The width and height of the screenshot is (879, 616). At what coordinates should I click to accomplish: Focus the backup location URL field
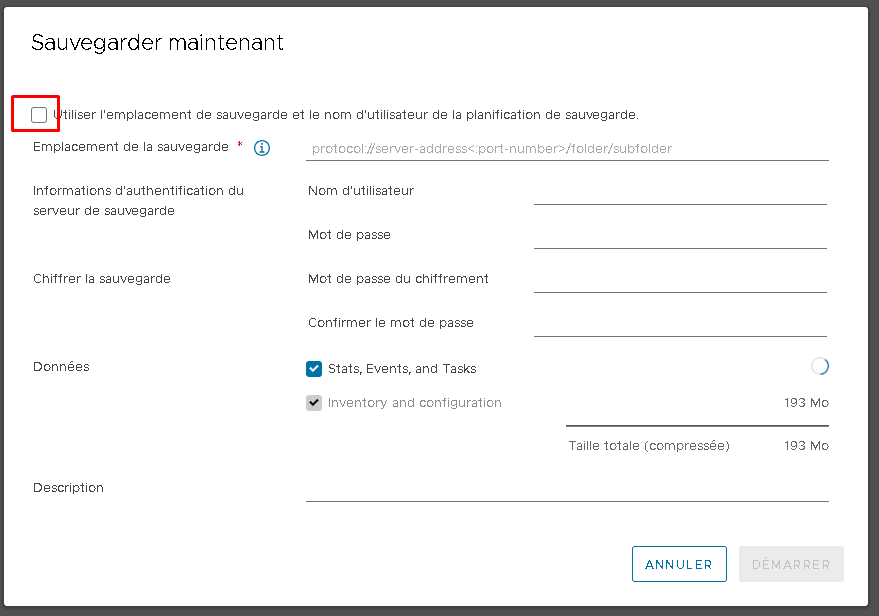(567, 149)
